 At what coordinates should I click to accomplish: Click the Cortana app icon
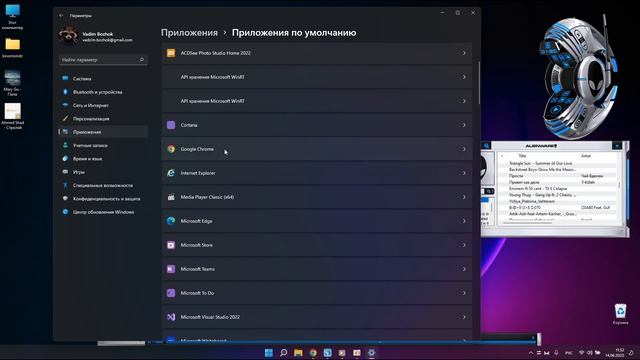pos(171,125)
